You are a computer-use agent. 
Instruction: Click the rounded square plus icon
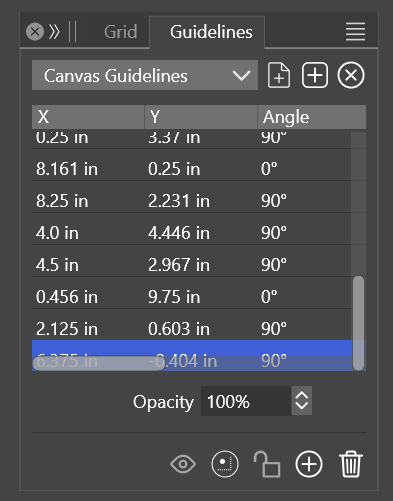[315, 75]
